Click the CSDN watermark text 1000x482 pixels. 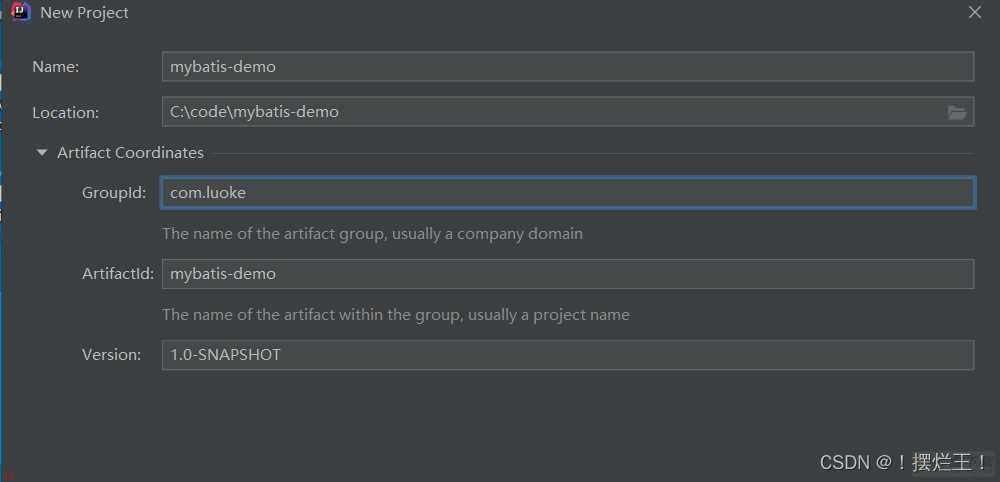(845, 462)
